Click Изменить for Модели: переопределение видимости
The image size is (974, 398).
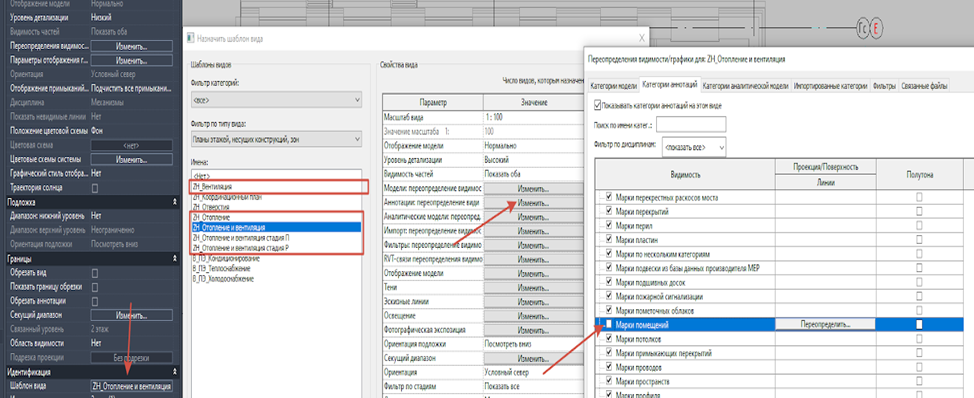point(533,189)
